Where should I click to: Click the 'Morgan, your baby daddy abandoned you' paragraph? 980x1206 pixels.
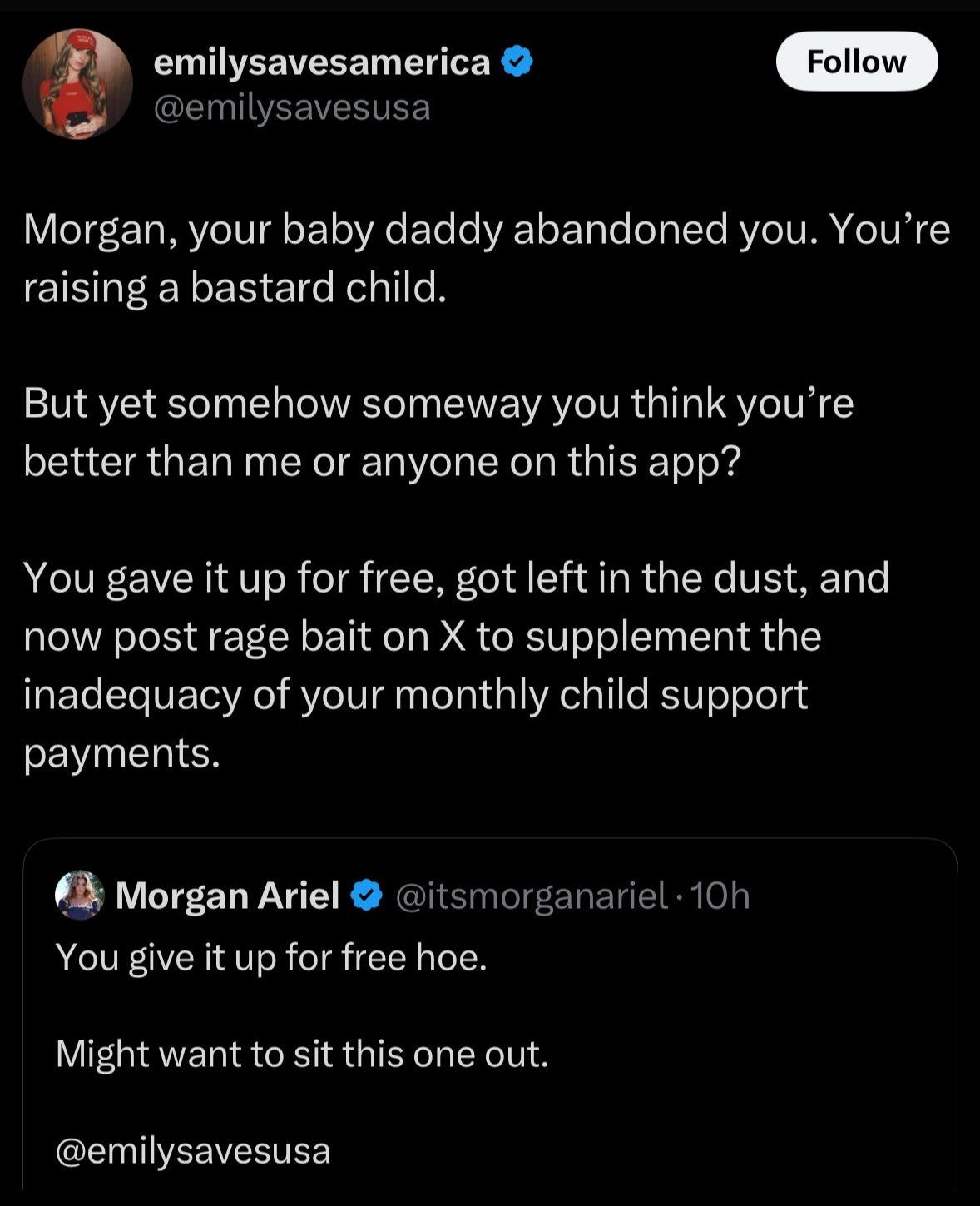[486, 230]
